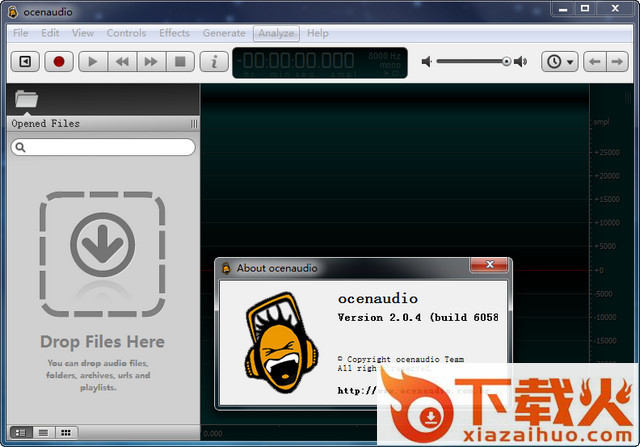
Task: Click the loud speaker icon
Action: 520,62
